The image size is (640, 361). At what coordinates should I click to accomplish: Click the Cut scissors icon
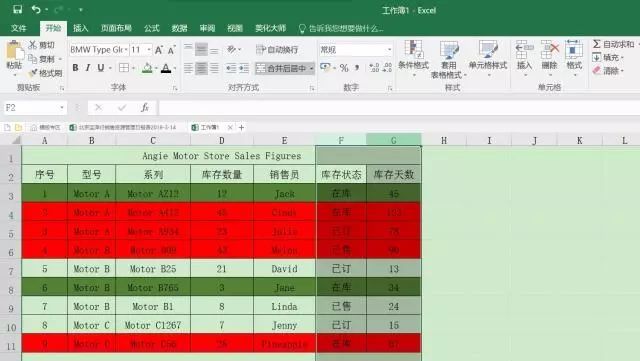coord(33,45)
